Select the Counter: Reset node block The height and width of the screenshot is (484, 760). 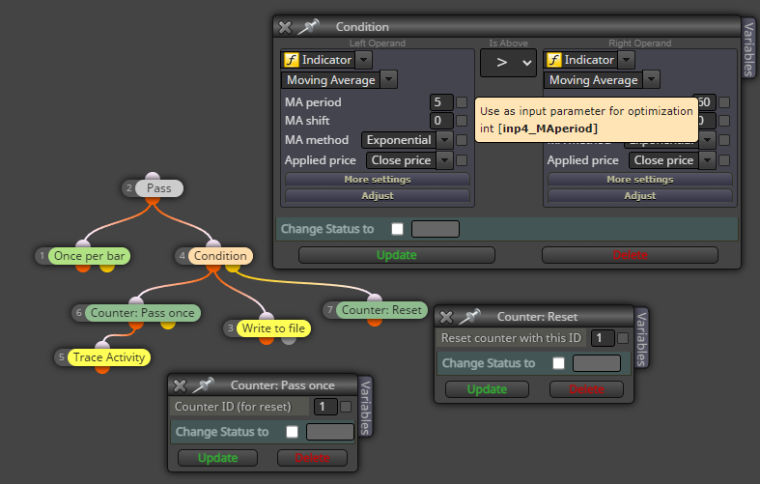click(x=381, y=310)
